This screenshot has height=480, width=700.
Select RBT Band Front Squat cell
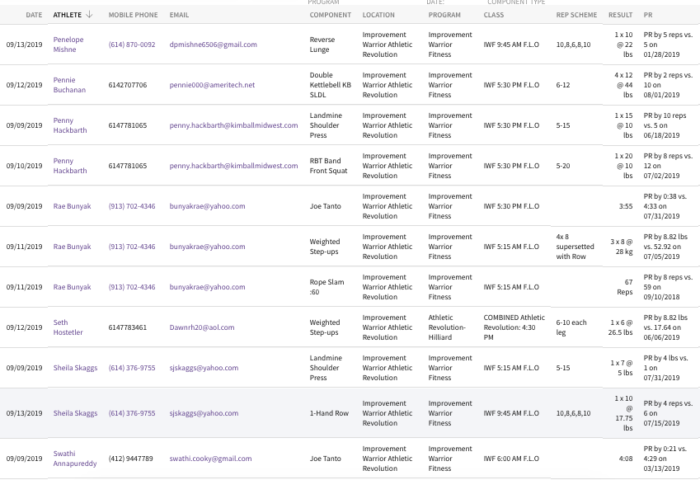(329, 166)
